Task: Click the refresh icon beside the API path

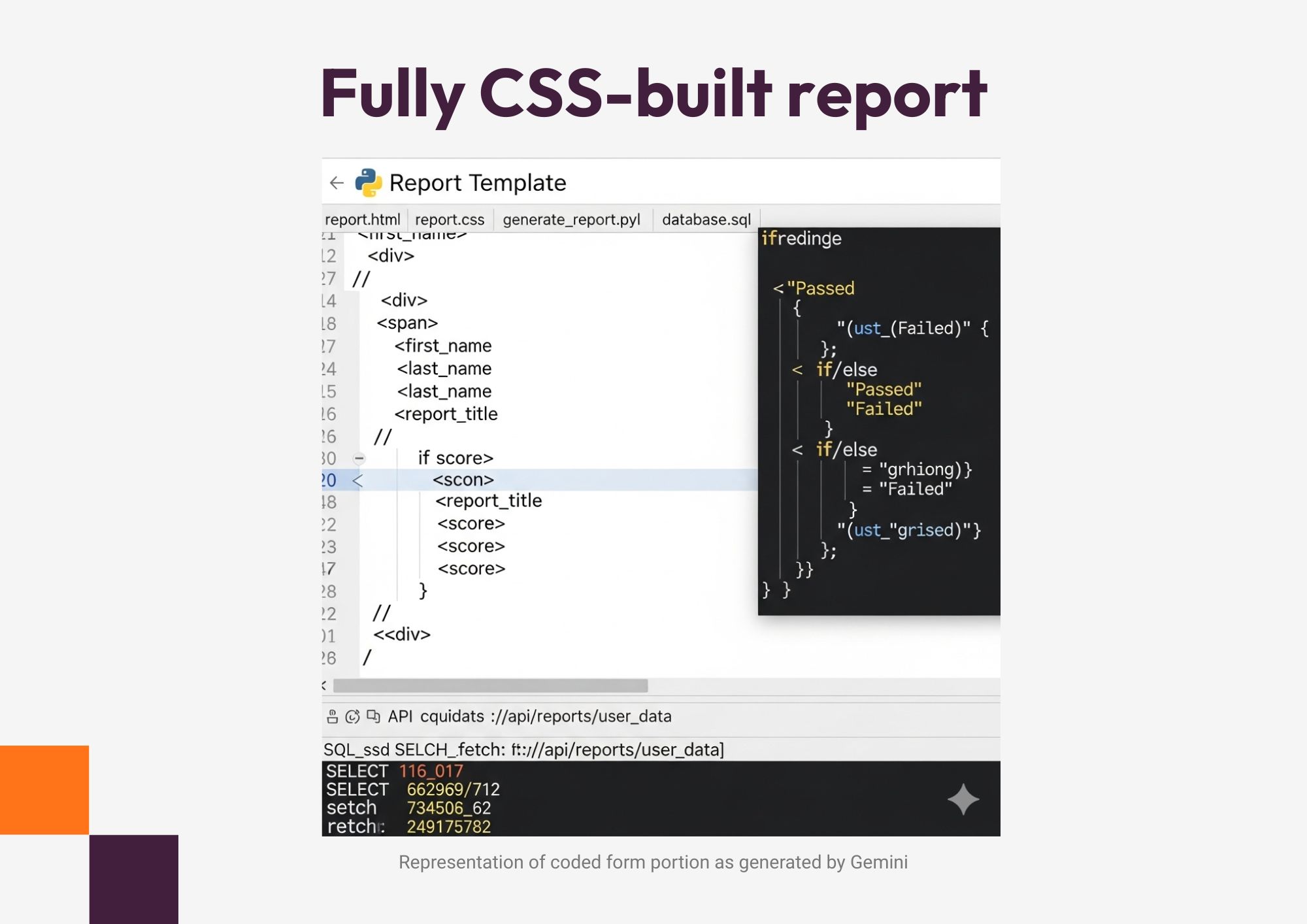Action: click(x=352, y=716)
